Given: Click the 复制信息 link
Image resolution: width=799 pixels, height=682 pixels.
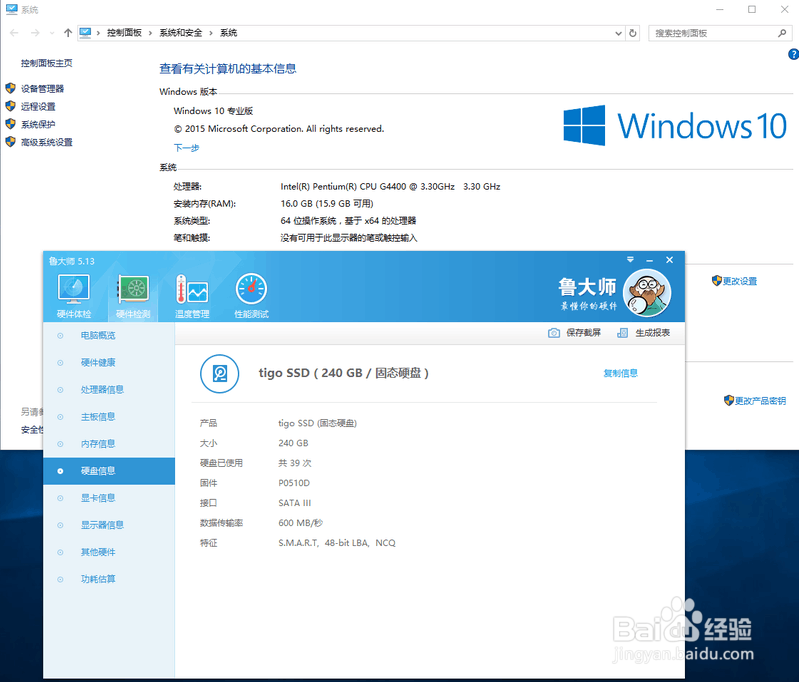Looking at the screenshot, I should (620, 373).
